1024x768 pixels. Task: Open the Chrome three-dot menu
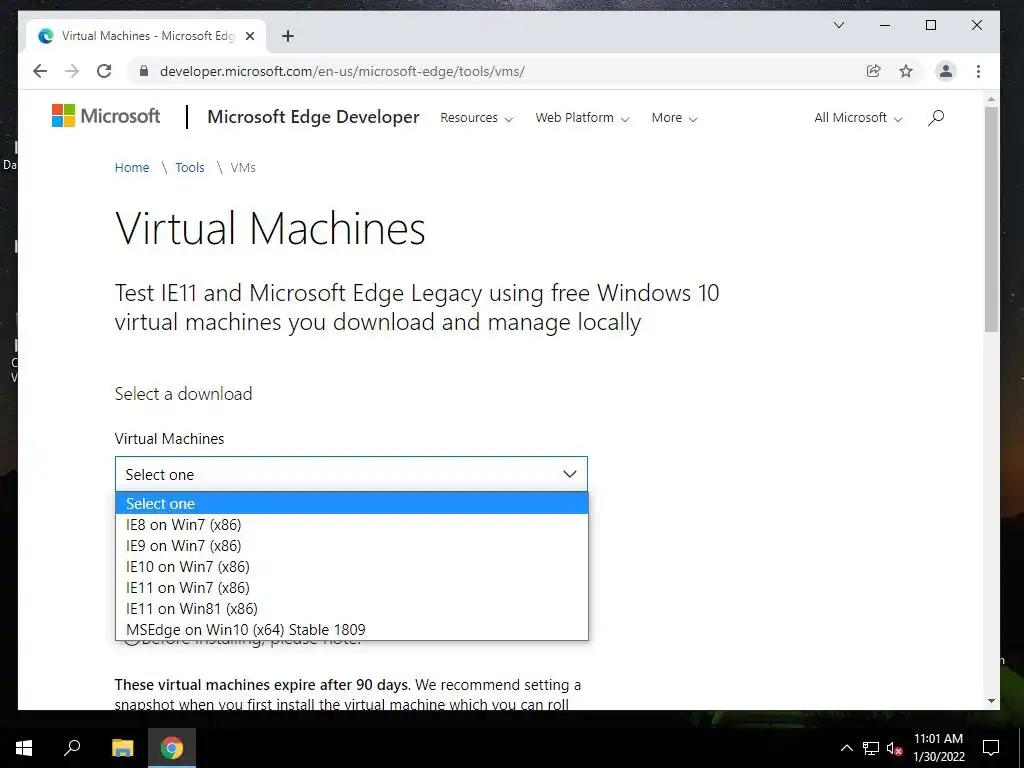tap(978, 71)
